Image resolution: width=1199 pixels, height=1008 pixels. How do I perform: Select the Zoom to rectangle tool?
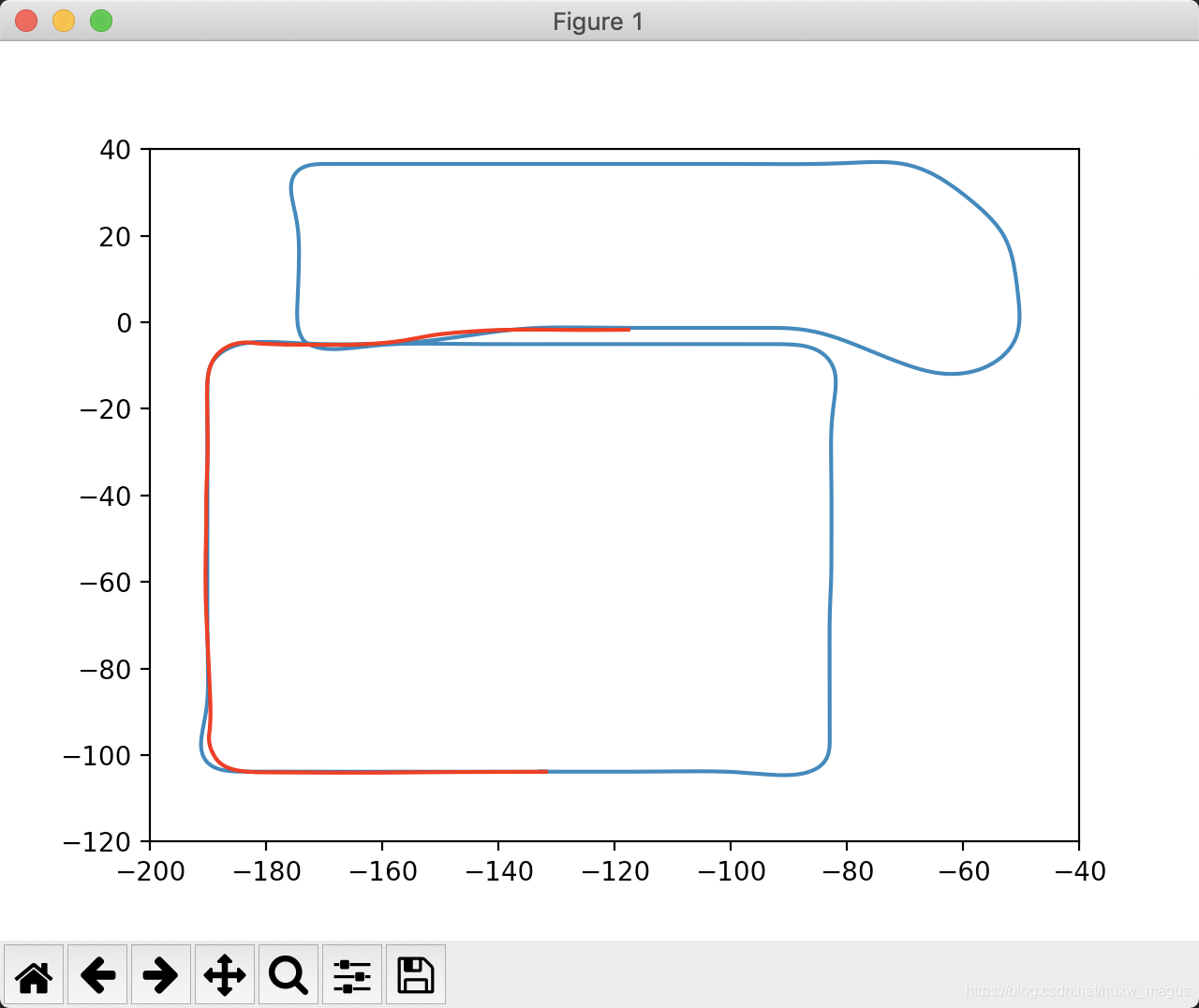tap(289, 975)
